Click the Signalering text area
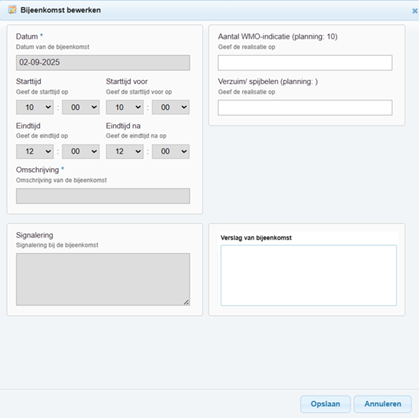This screenshot has height=418, width=419. [103, 279]
